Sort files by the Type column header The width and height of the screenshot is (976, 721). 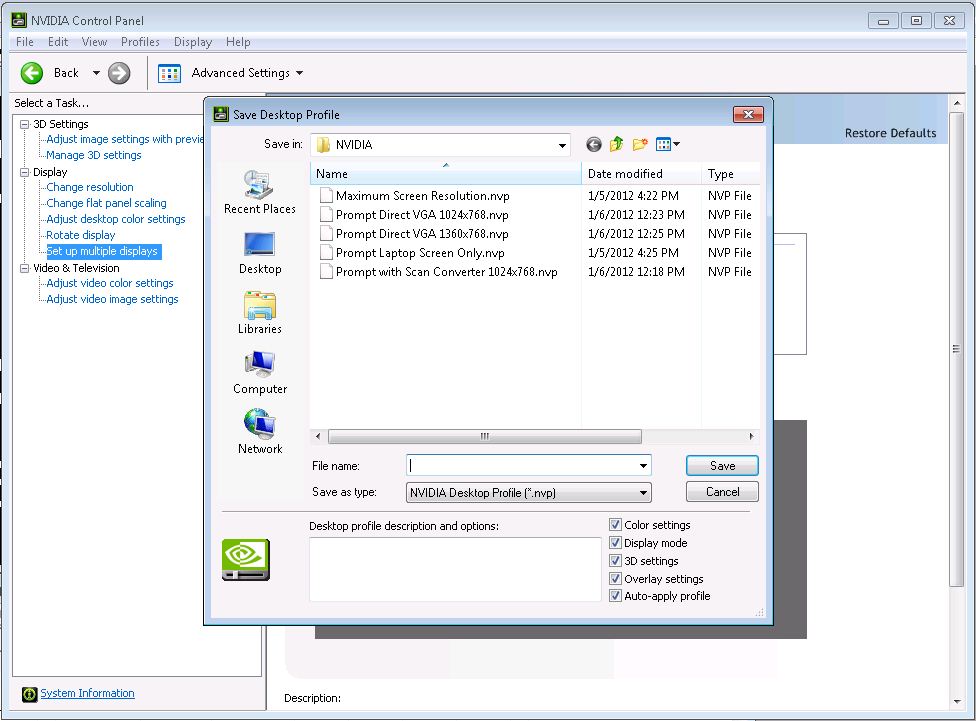pyautogui.click(x=730, y=174)
